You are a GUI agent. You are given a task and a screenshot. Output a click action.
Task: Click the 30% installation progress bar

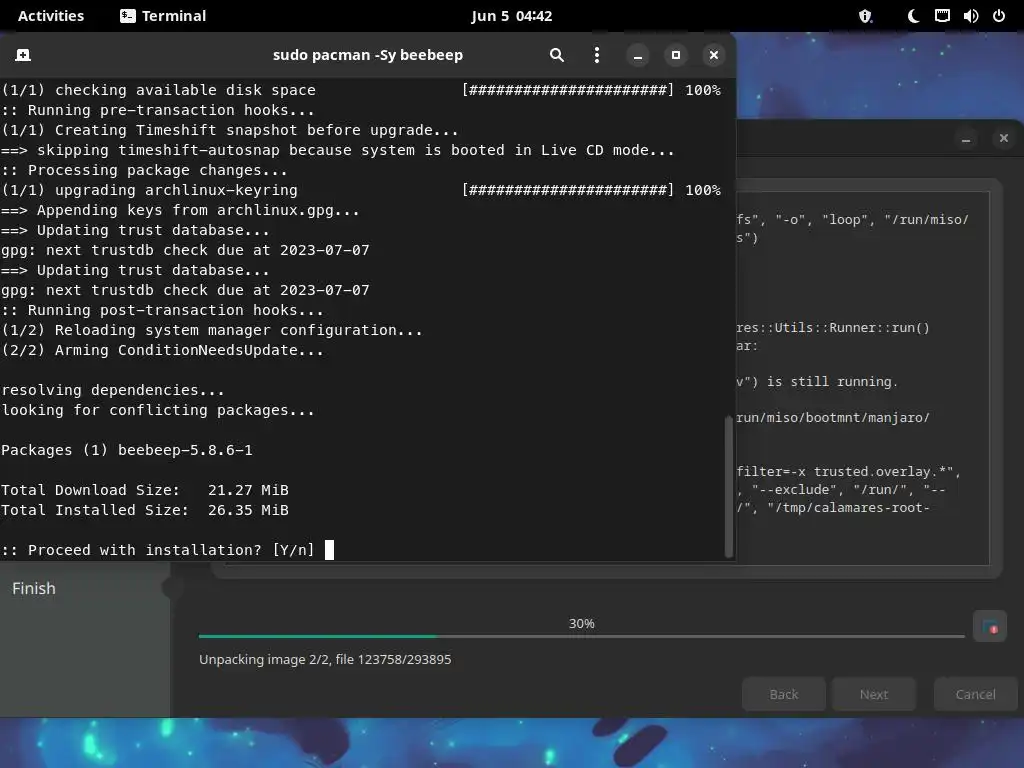coord(581,635)
